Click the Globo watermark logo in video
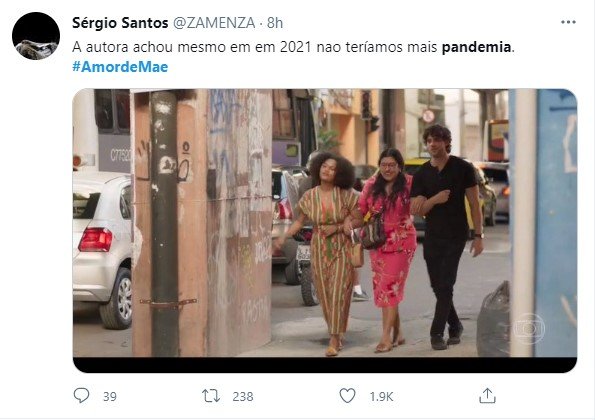 click(529, 329)
